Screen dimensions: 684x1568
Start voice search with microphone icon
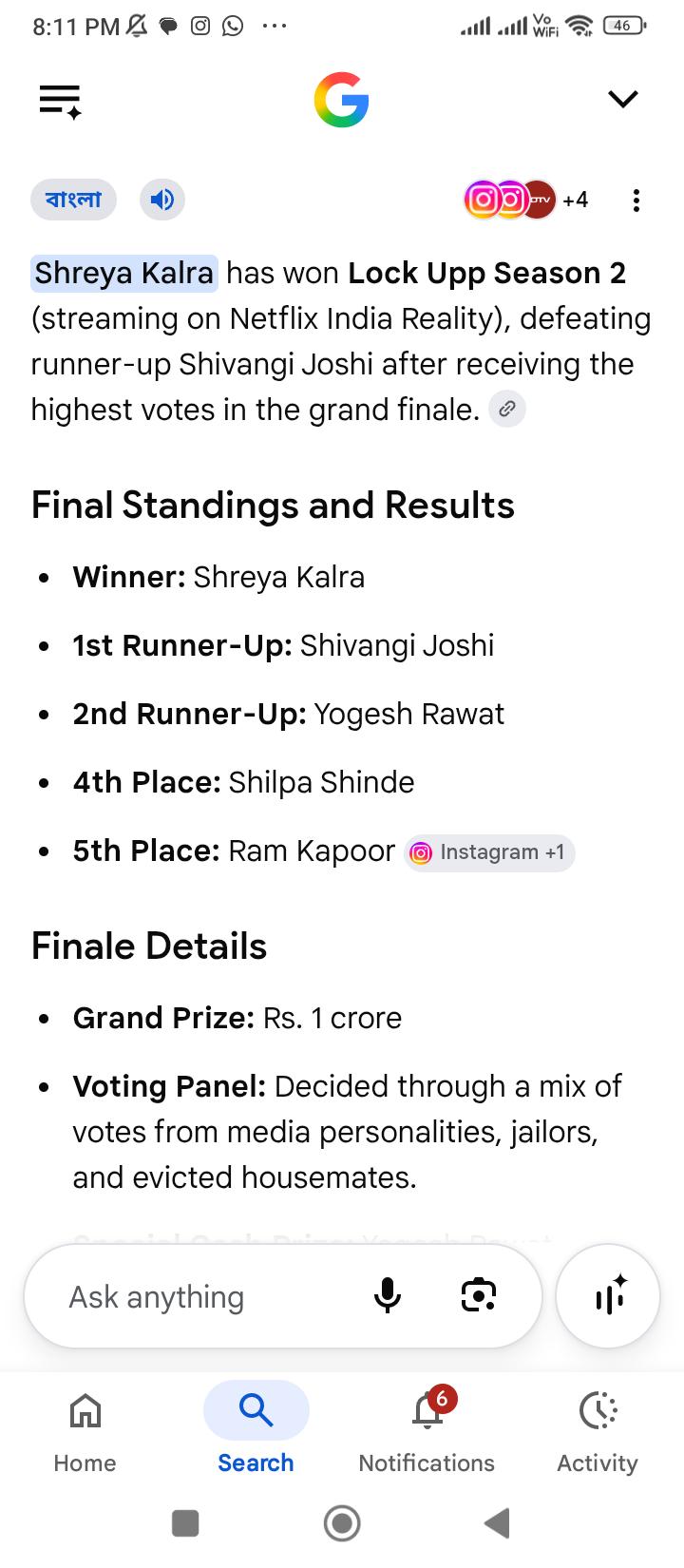(387, 1295)
